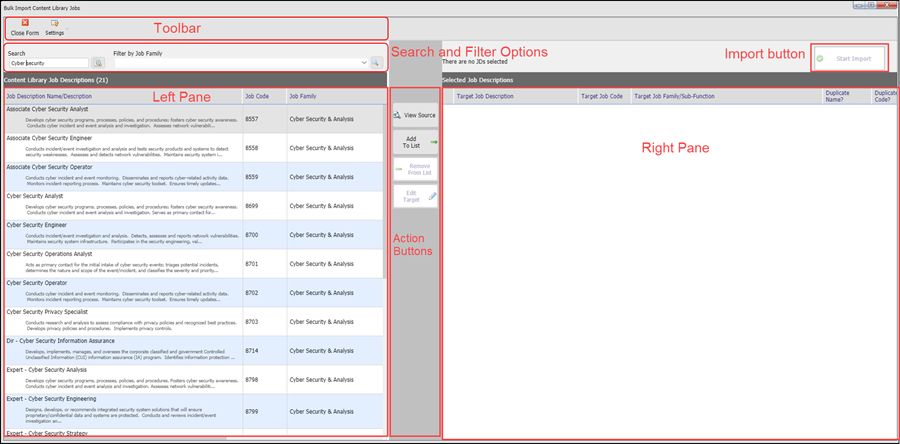
Task: Click Job Family cell in row 8799
Action: click(335, 411)
